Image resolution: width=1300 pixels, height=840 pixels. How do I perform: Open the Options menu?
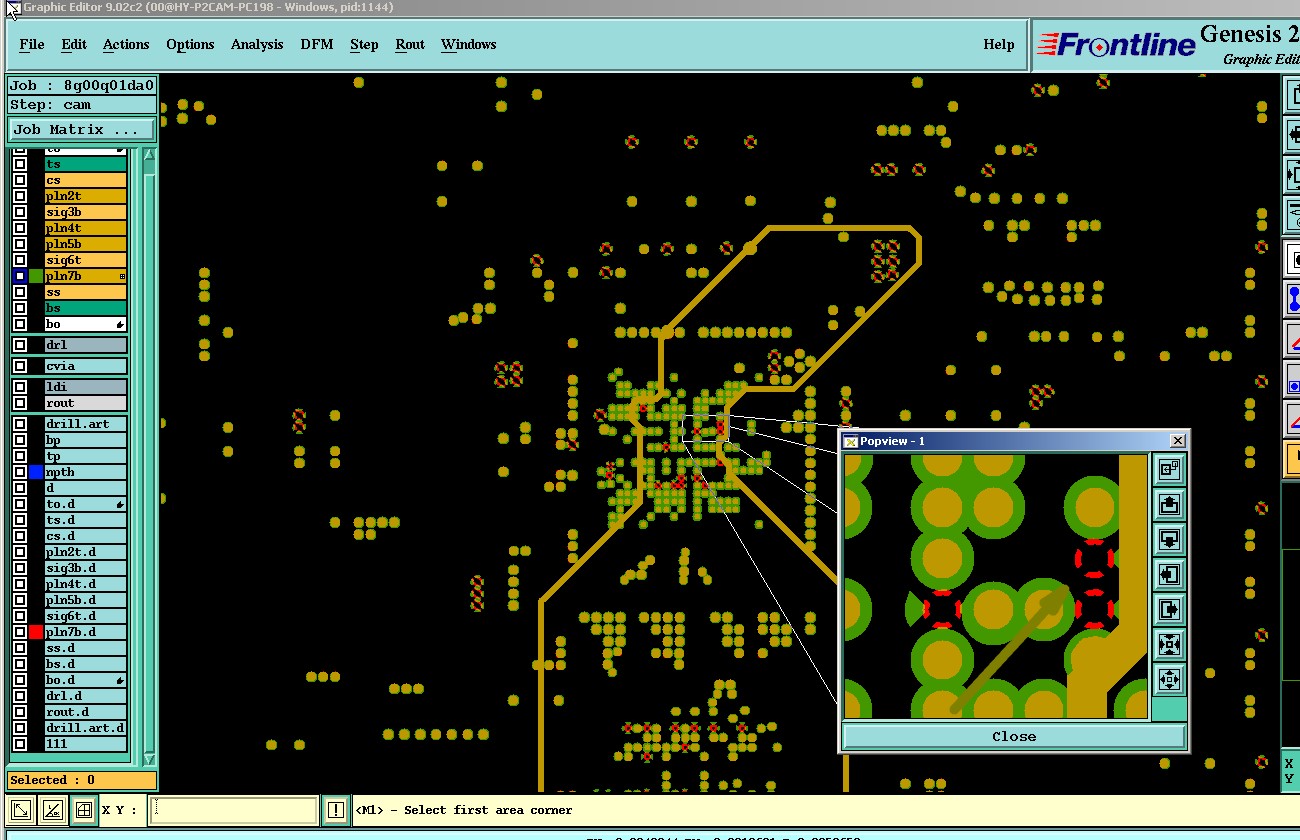click(190, 44)
